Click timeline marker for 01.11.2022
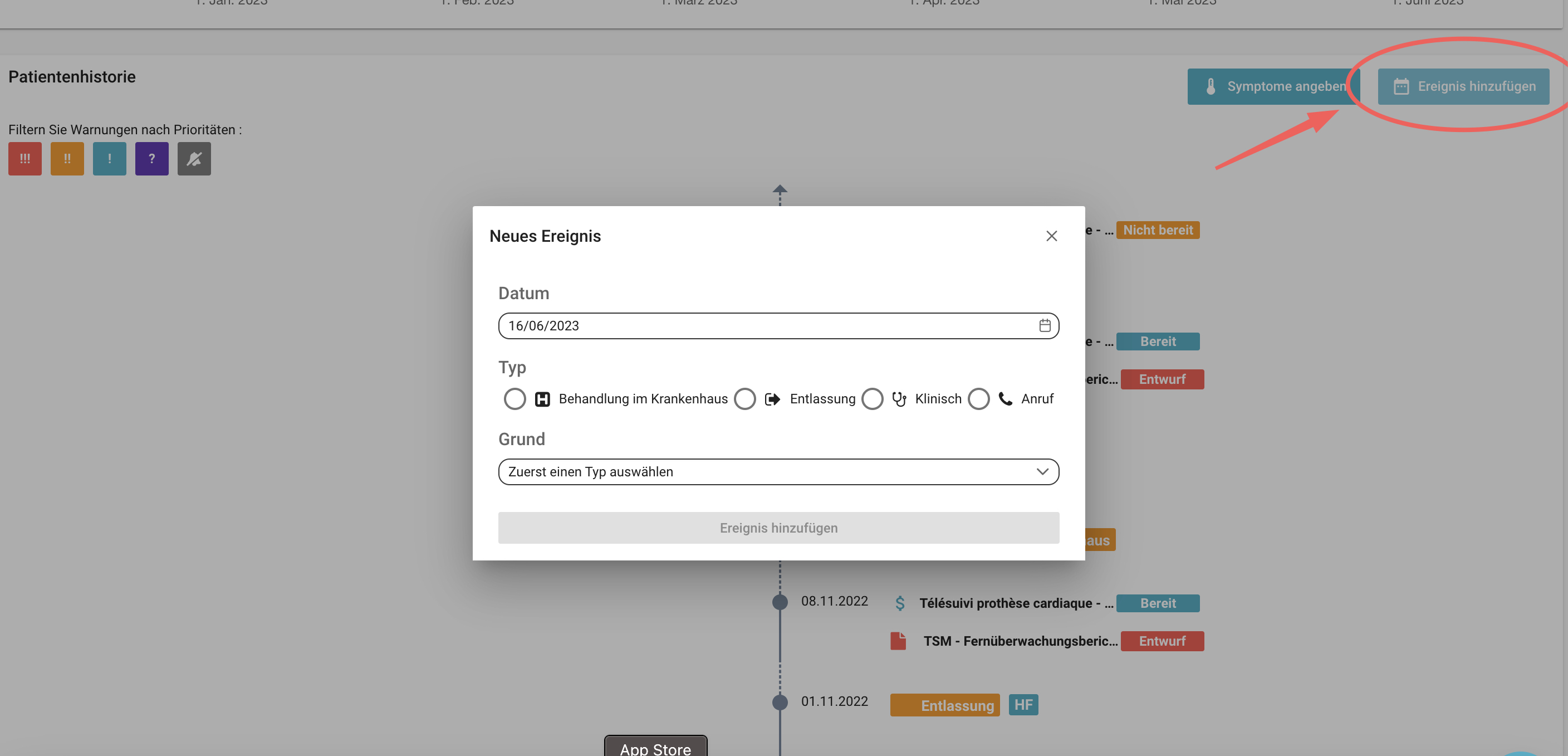The image size is (1568, 756). click(x=780, y=703)
